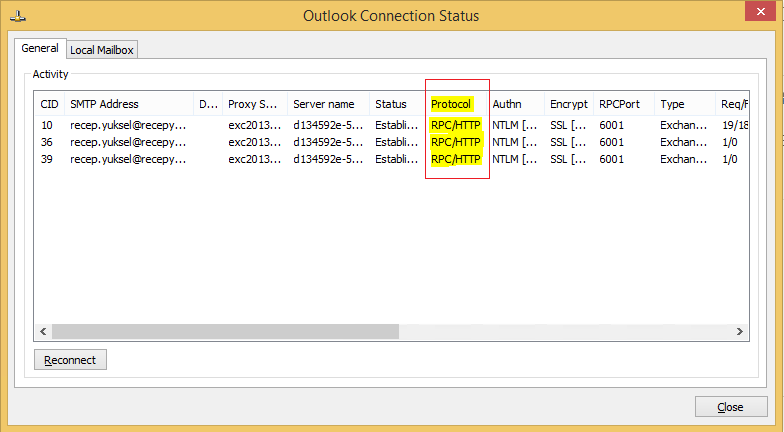Select SMTP address in CID 36 row
784x432 pixels.
[x=128, y=142]
